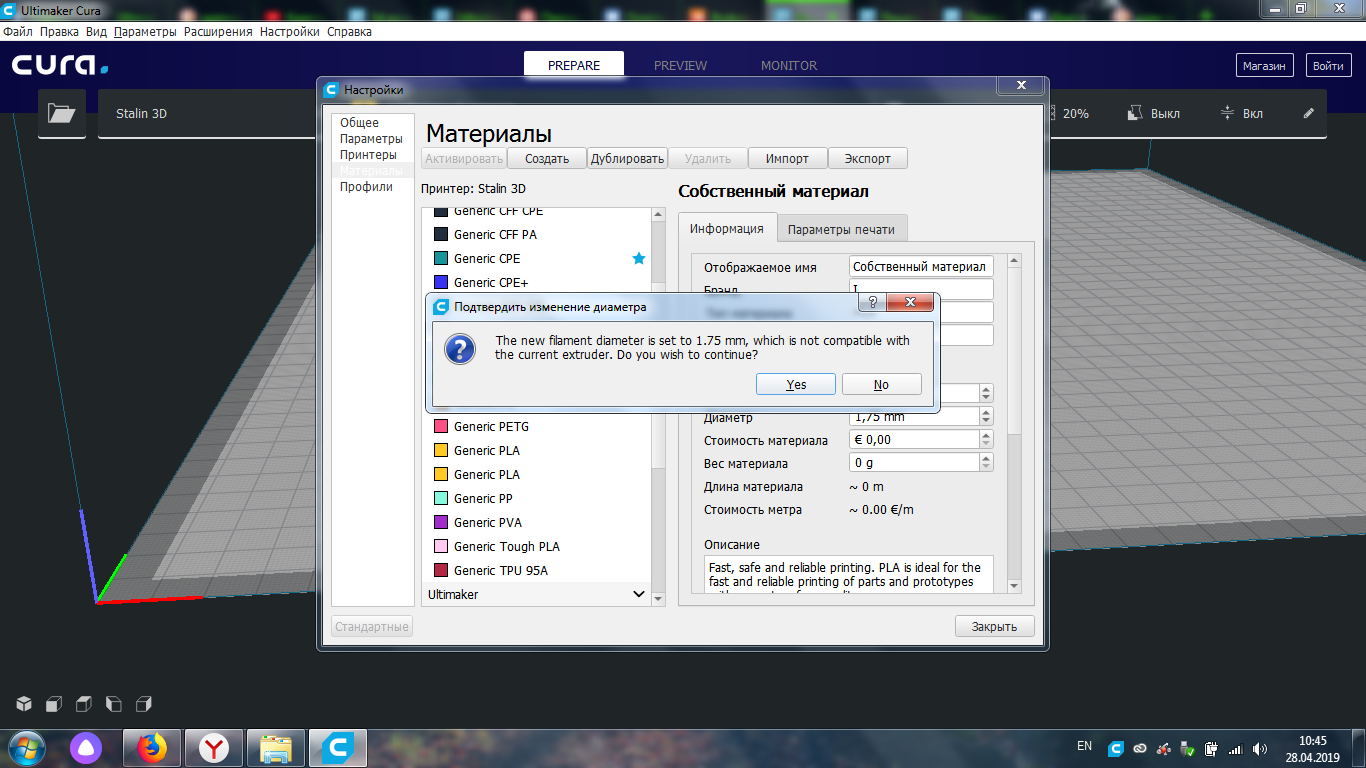
Task: Open Yandex Browser from the taskbar
Action: click(213, 748)
